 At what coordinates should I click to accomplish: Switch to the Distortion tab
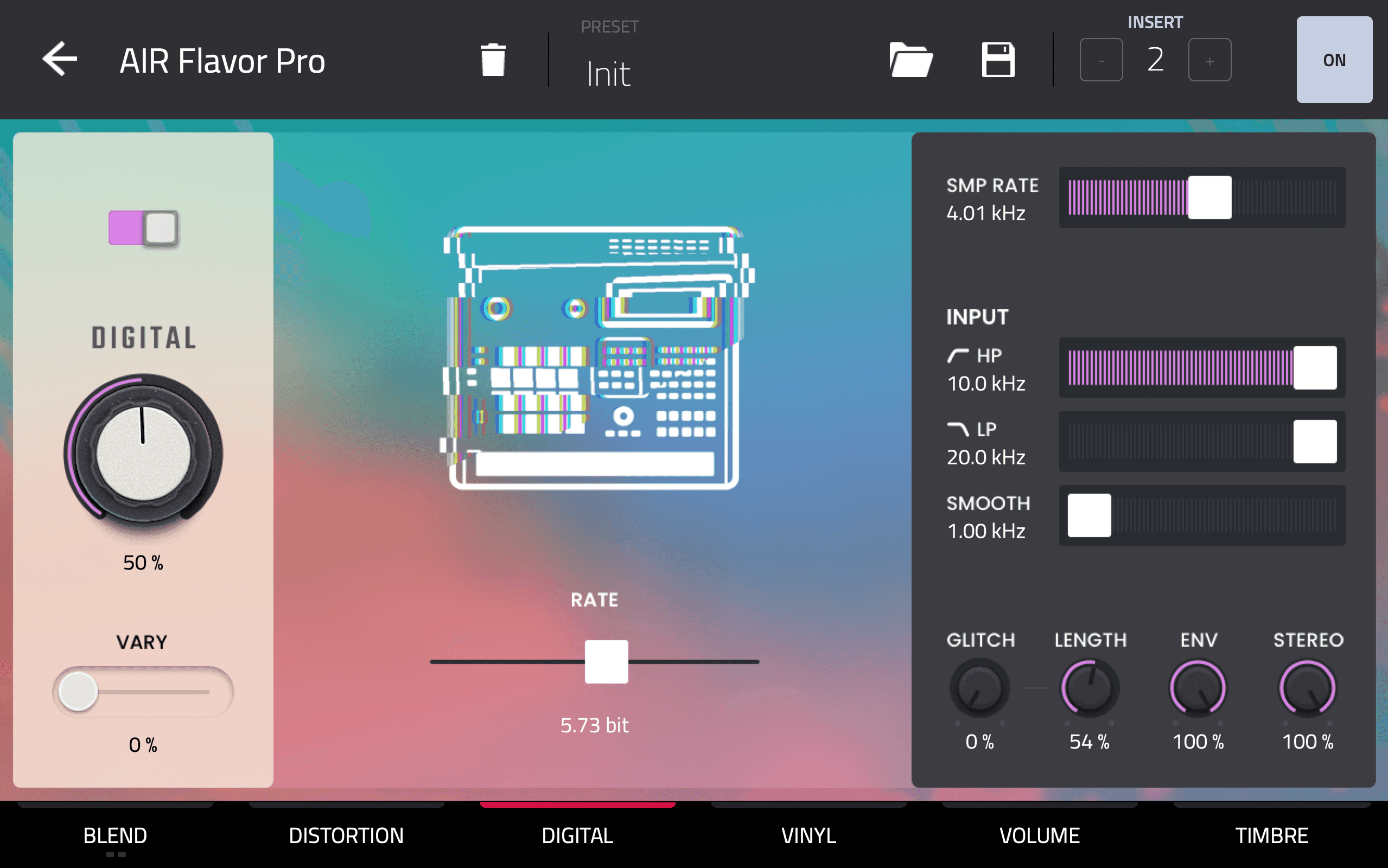pyautogui.click(x=346, y=835)
